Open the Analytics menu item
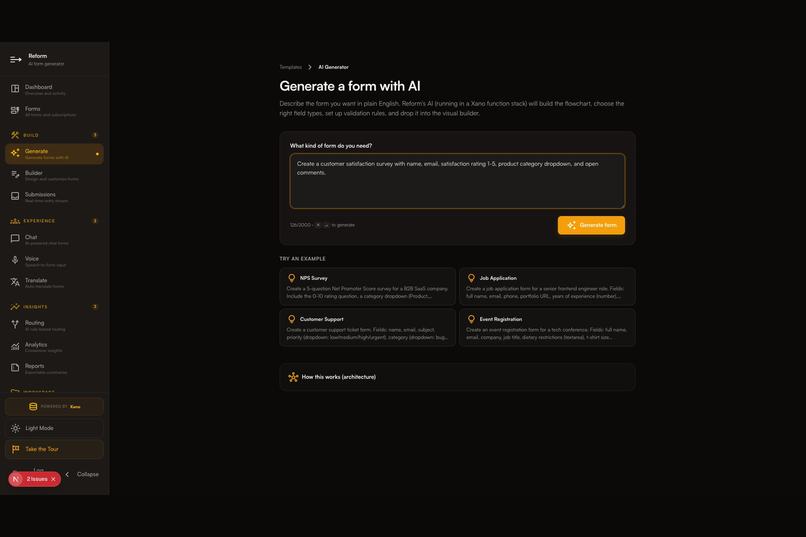806x537 pixels. pos(54,347)
